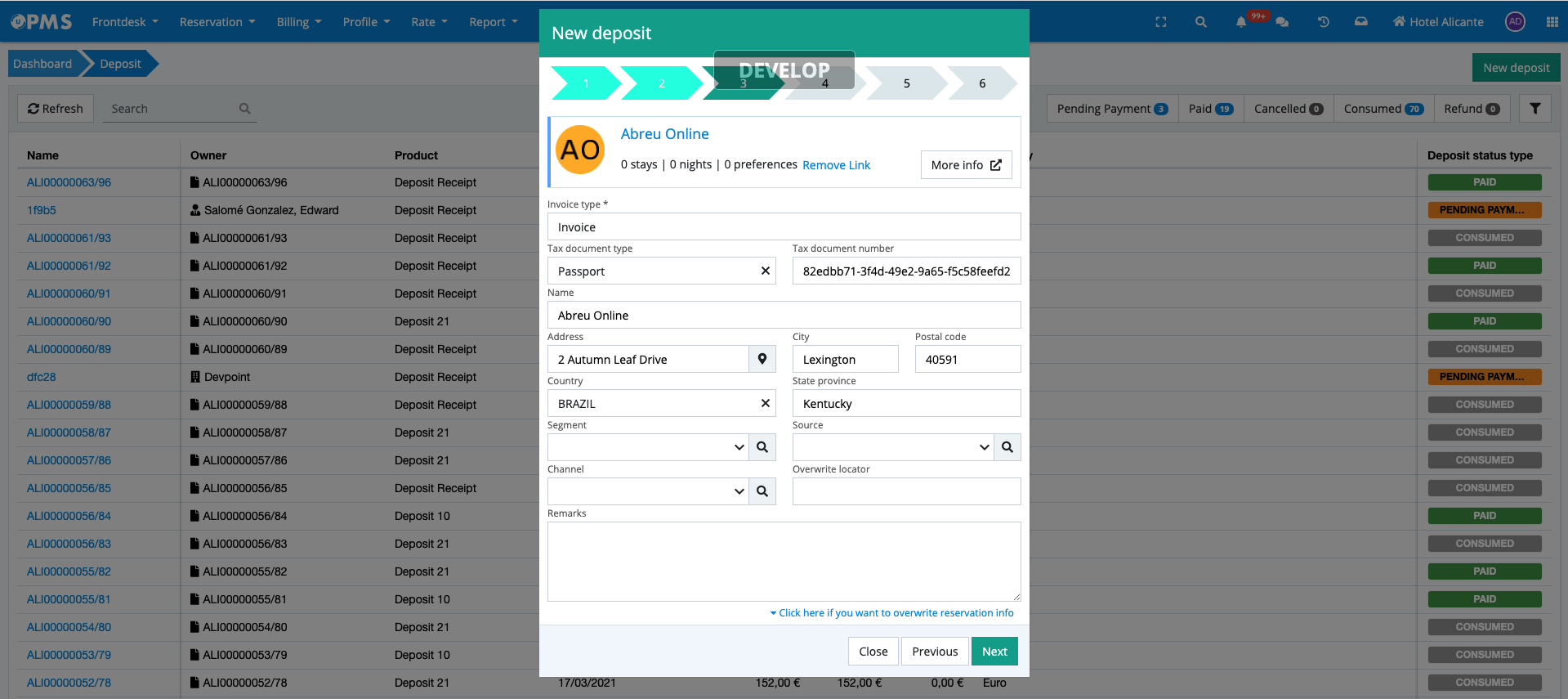
Task: Select the Pending Payment tab
Action: click(1111, 109)
